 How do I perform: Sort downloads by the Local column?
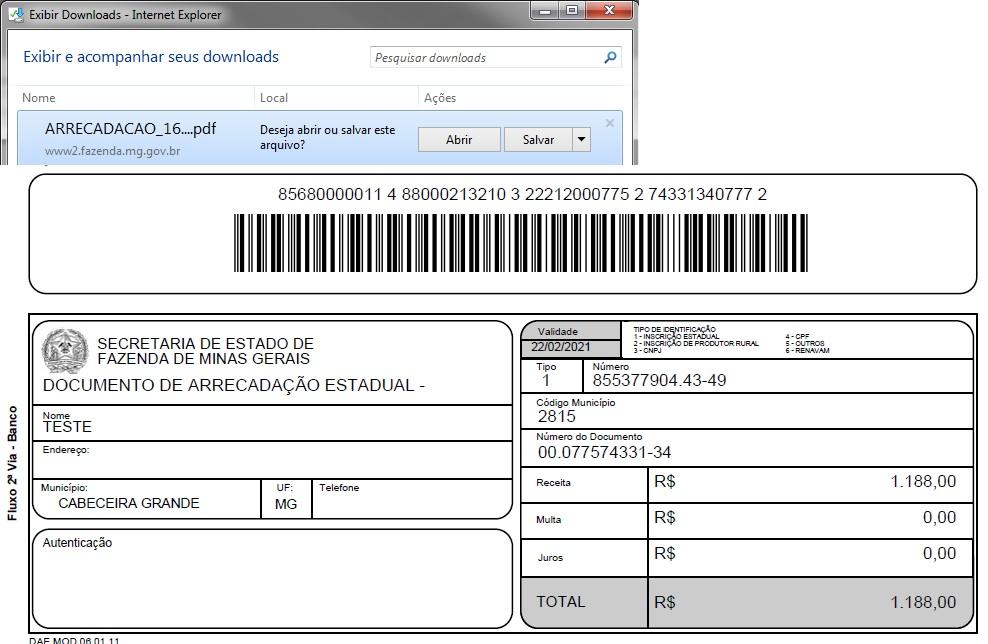click(273, 98)
